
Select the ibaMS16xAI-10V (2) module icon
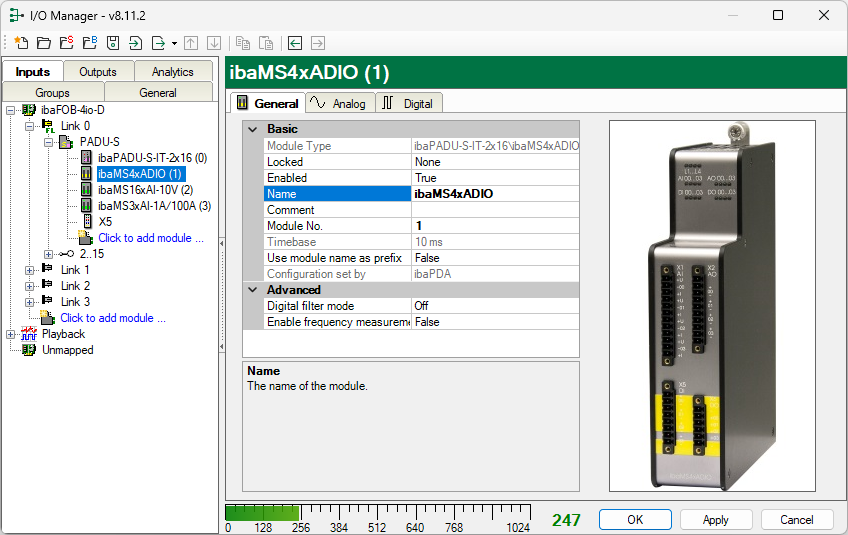point(87,190)
